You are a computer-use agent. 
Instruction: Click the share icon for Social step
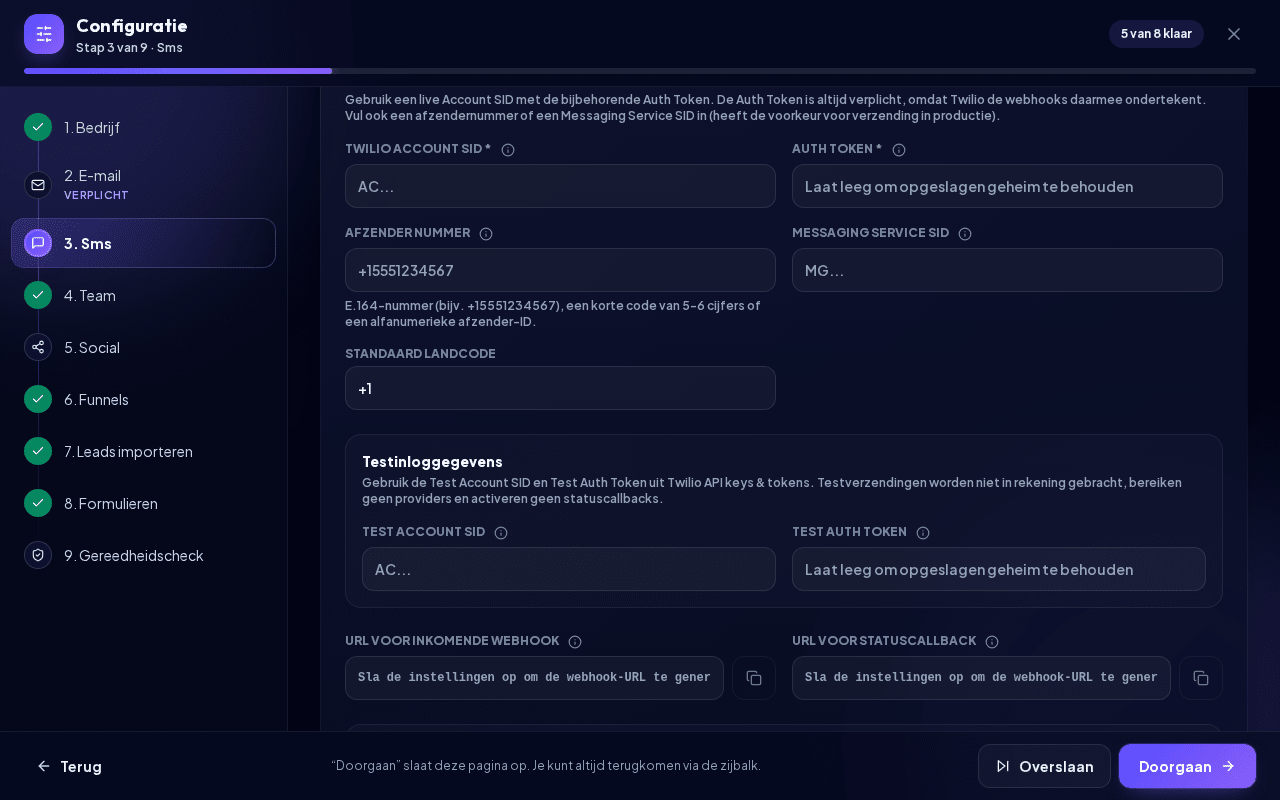click(38, 347)
